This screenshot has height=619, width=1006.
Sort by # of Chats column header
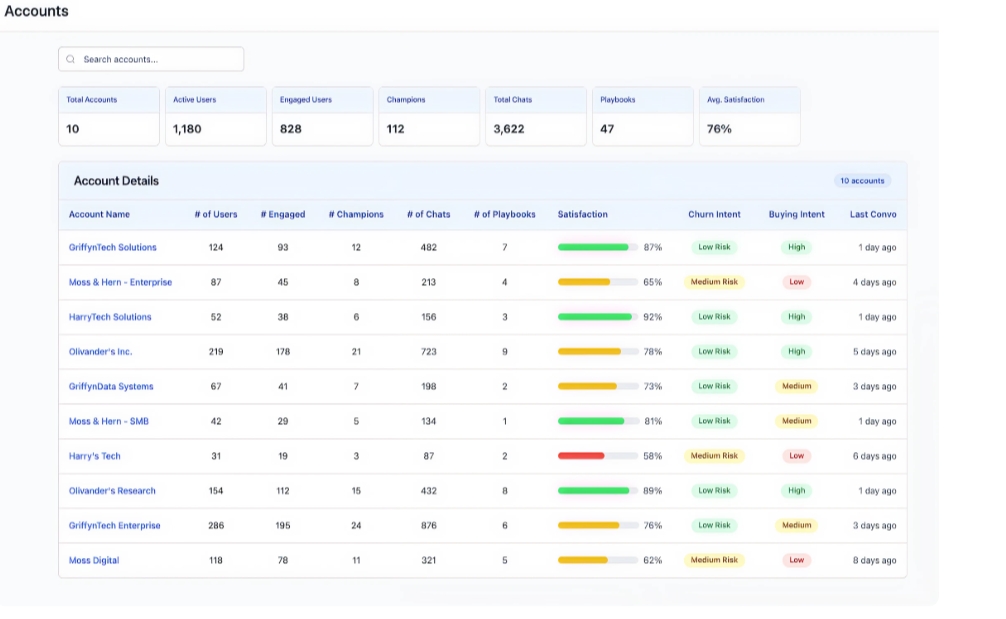coord(429,214)
